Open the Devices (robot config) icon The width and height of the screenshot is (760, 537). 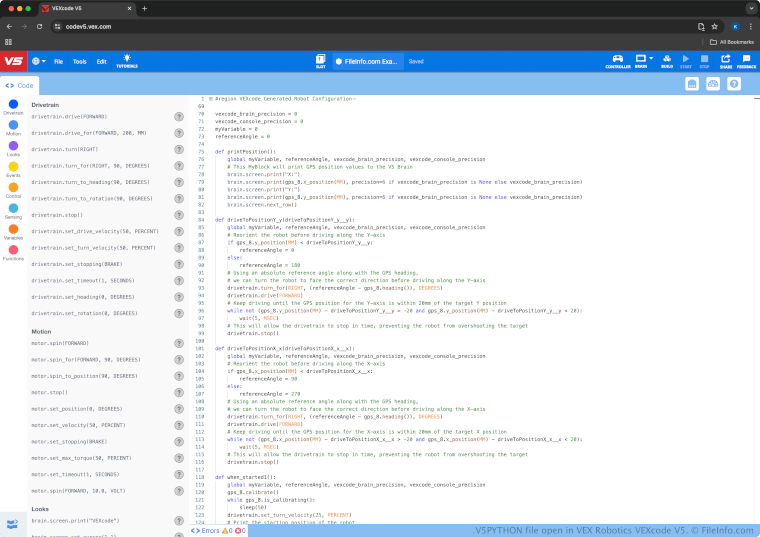pos(692,84)
